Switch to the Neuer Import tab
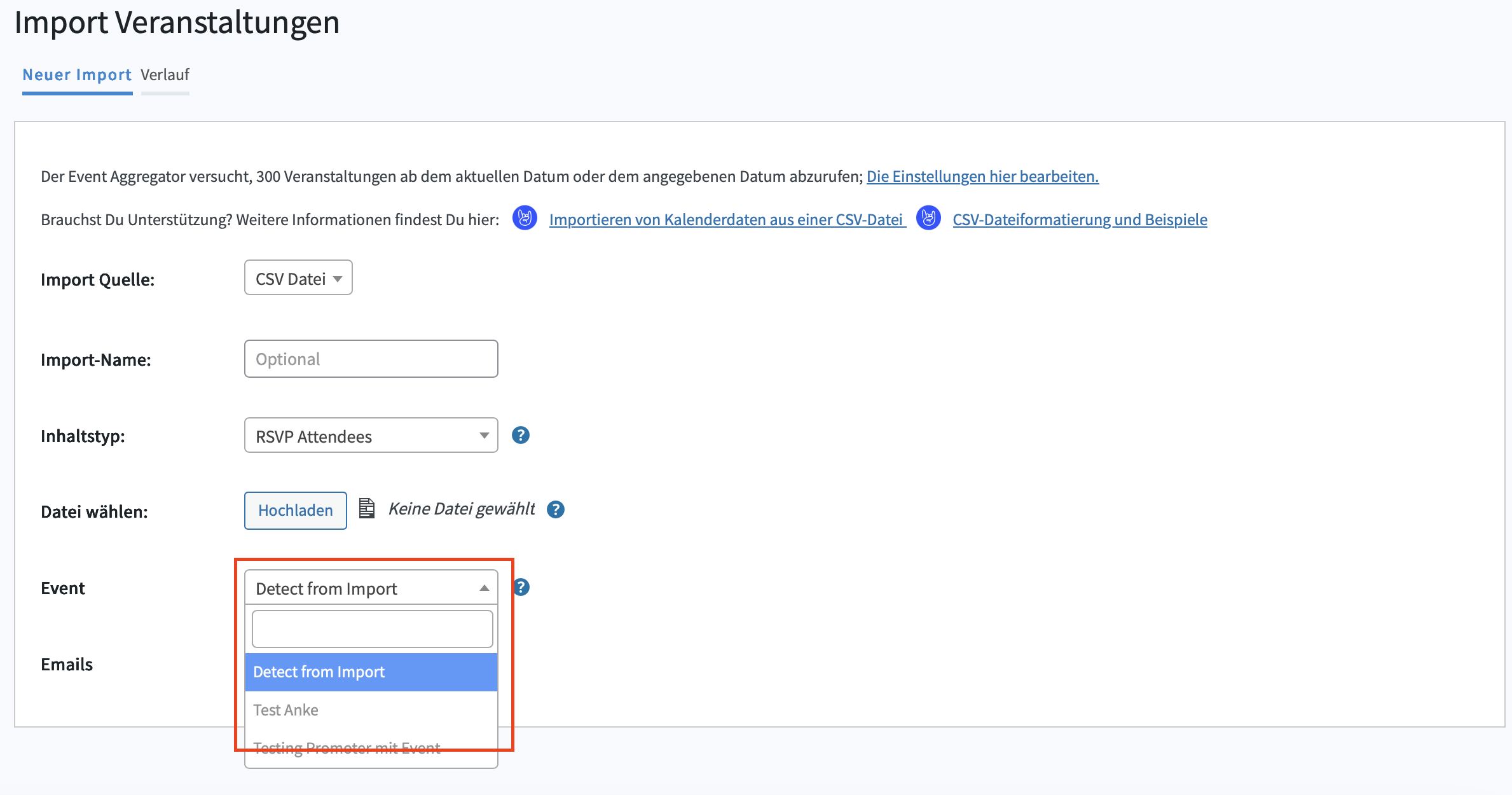Image resolution: width=1512 pixels, height=795 pixels. (x=77, y=75)
